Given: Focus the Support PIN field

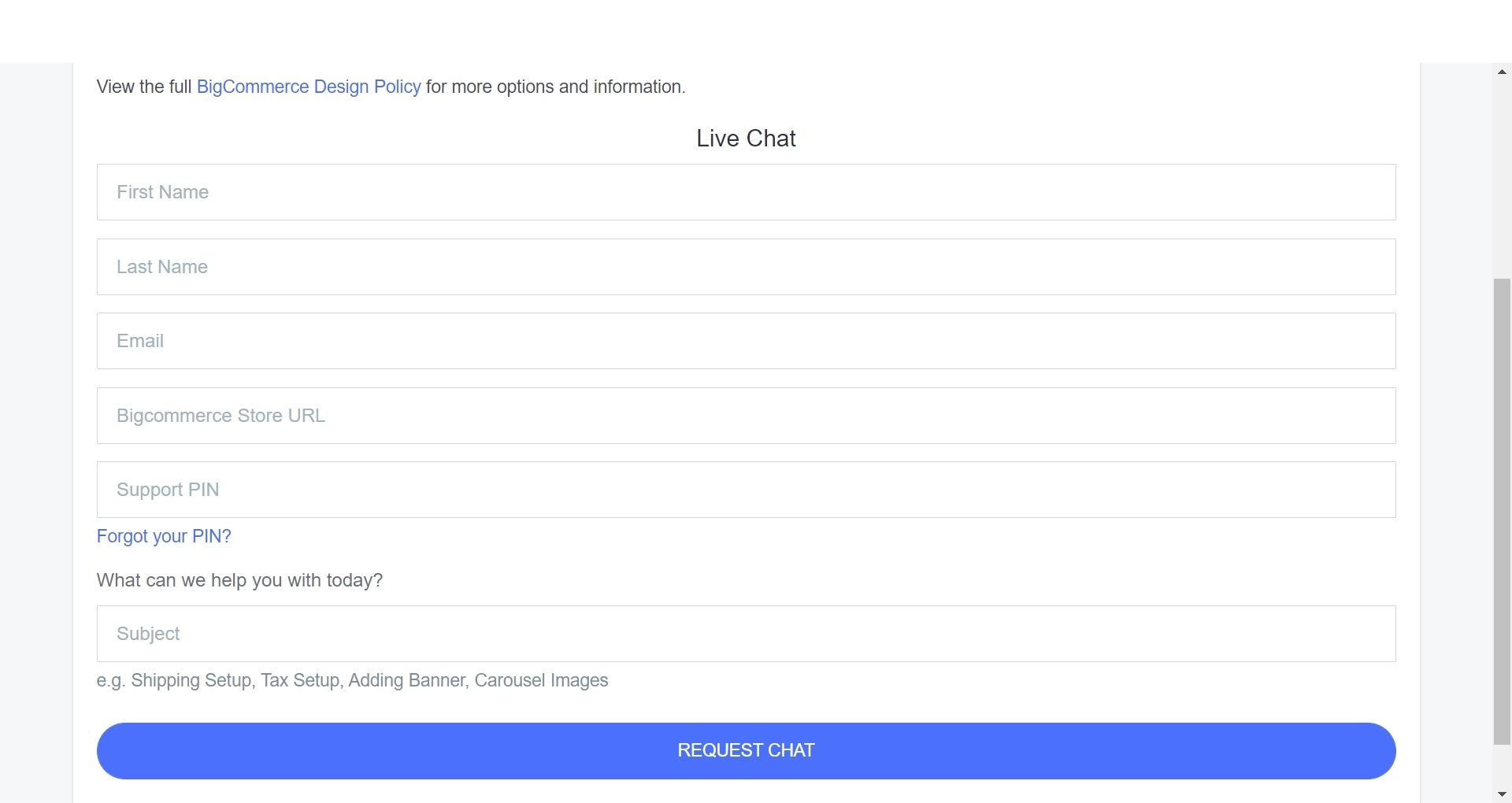Looking at the screenshot, I should (x=746, y=490).
